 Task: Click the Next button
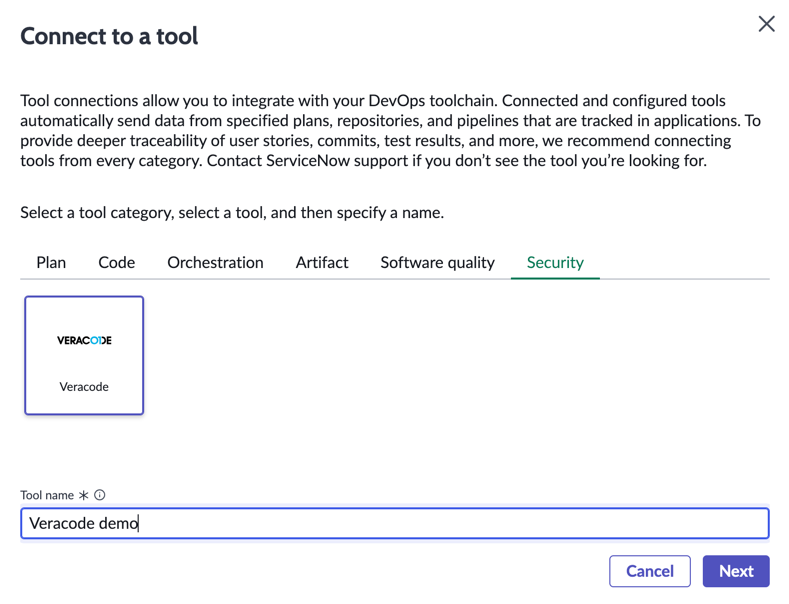click(x=736, y=571)
